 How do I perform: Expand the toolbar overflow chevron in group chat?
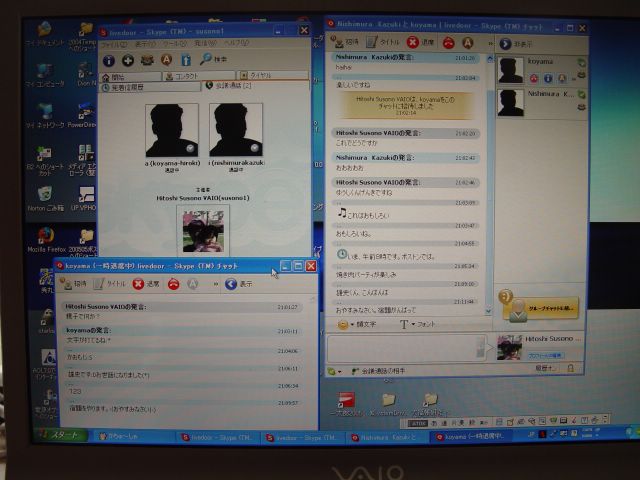(490, 43)
